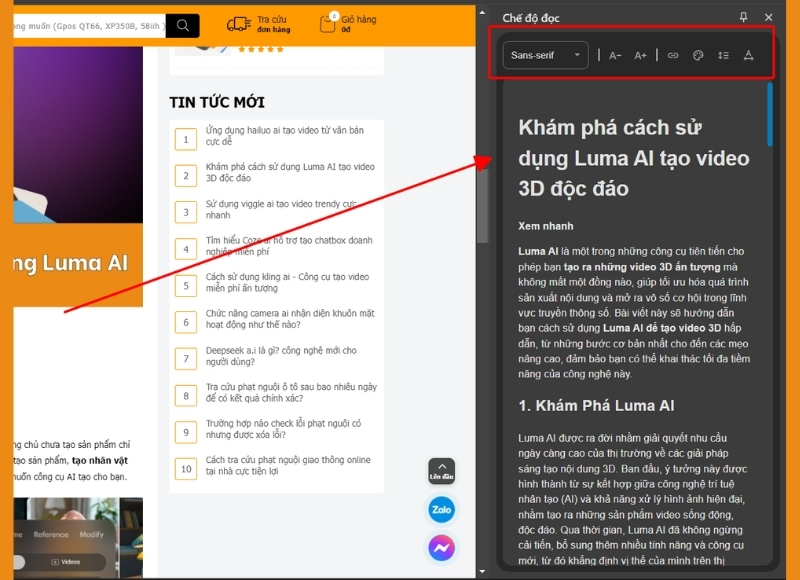Click the reading panel blue scrollbar thumb
This screenshot has width=800, height=580.
point(769,115)
